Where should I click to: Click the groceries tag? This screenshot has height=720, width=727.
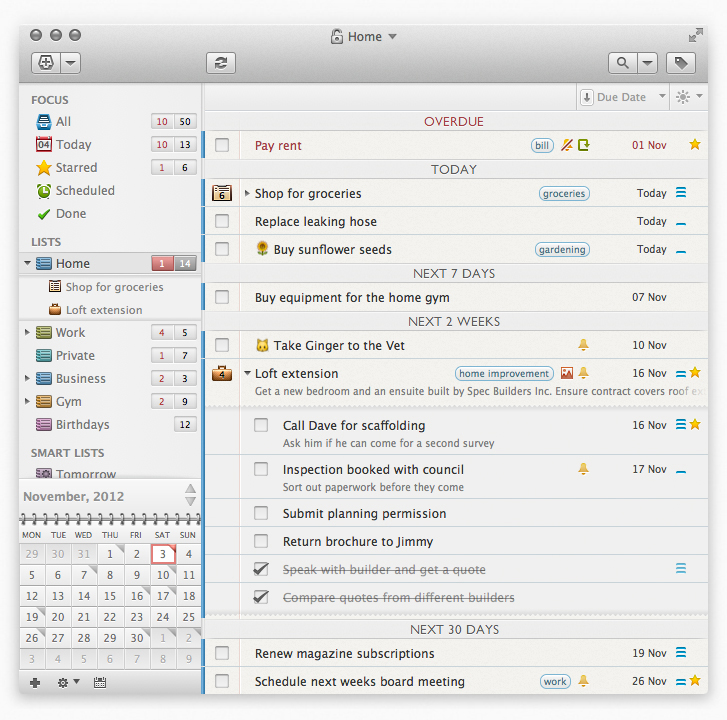[564, 193]
